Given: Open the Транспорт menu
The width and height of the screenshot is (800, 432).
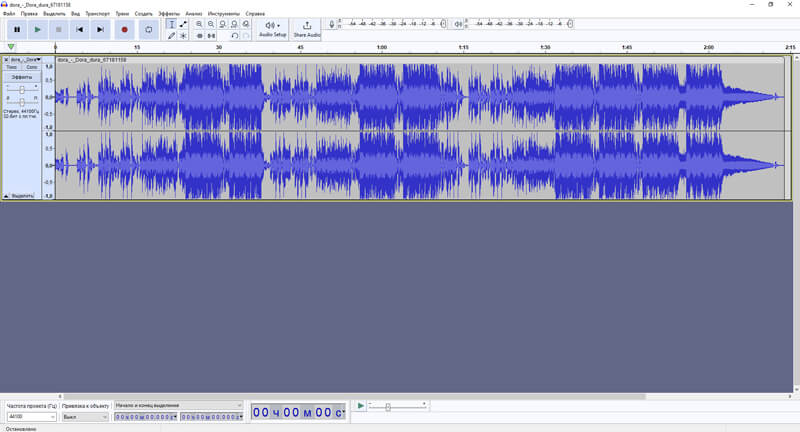Looking at the screenshot, I should 97,14.
